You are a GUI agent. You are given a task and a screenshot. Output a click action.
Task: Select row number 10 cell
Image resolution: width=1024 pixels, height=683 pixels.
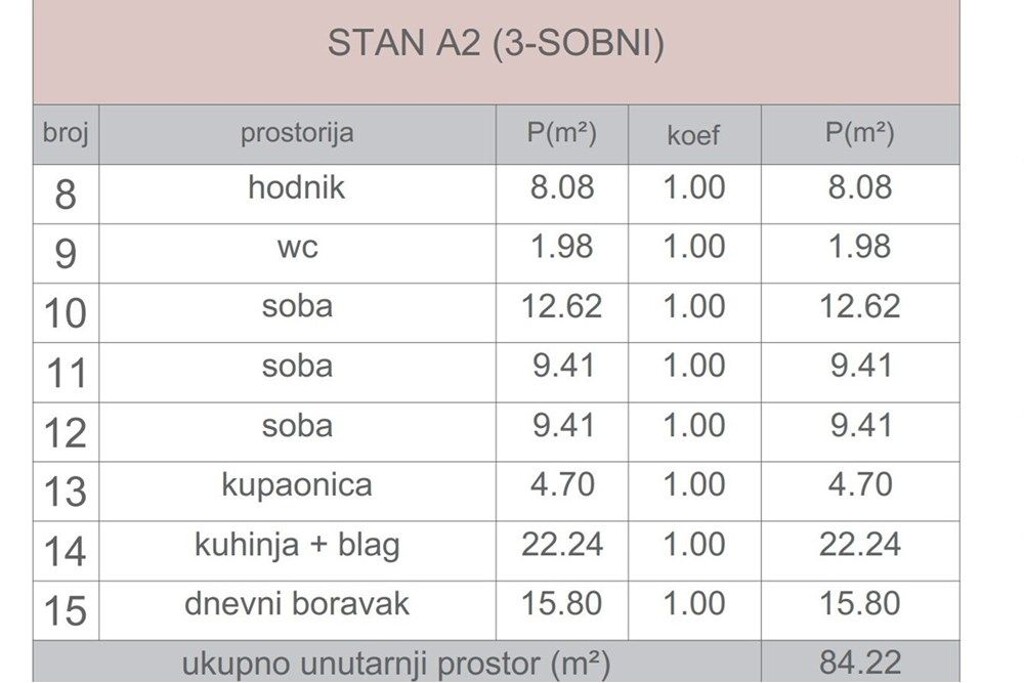(66, 313)
